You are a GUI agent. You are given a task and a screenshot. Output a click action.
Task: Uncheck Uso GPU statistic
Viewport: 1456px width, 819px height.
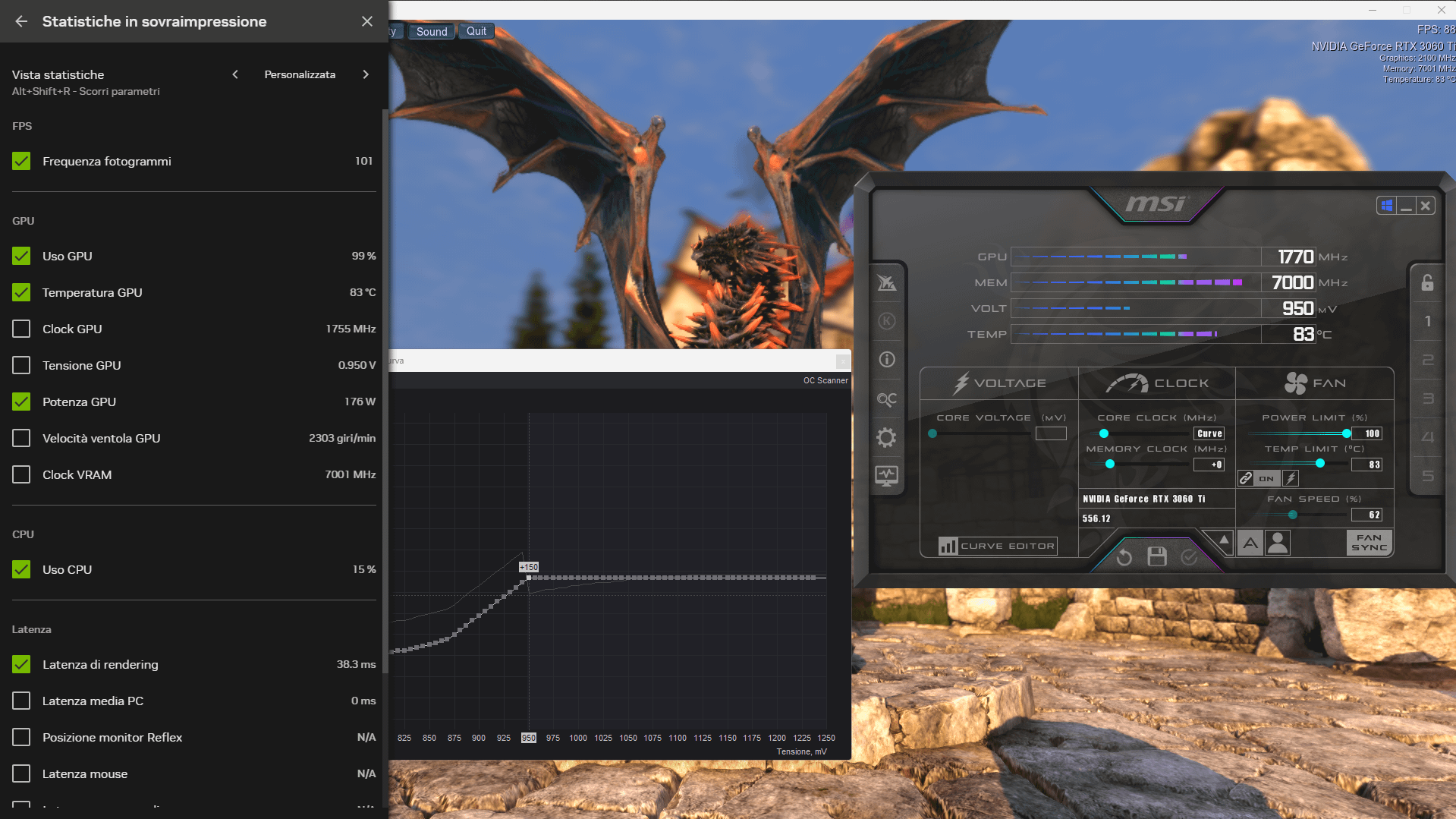21,256
